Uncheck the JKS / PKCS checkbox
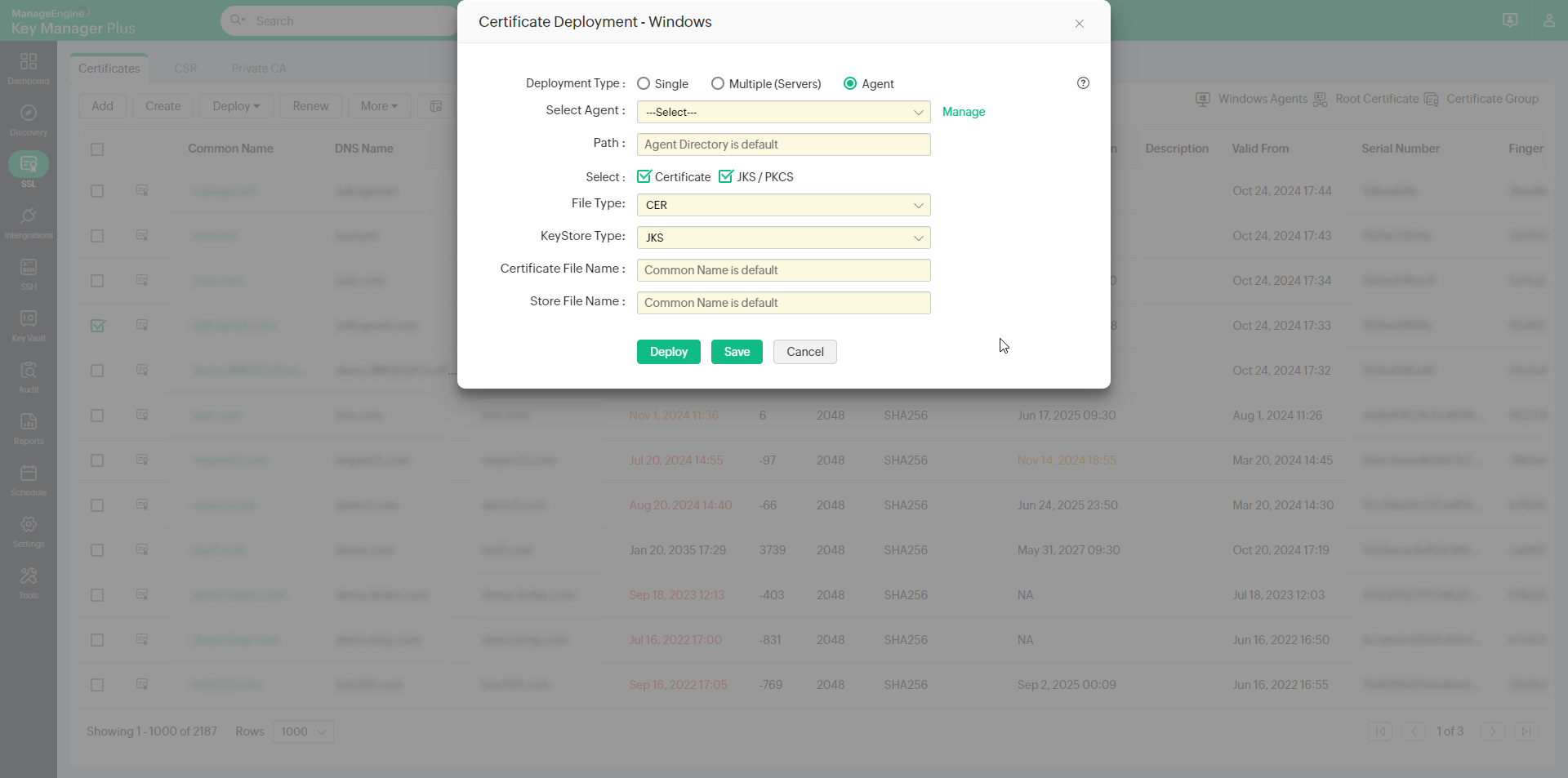 click(726, 176)
